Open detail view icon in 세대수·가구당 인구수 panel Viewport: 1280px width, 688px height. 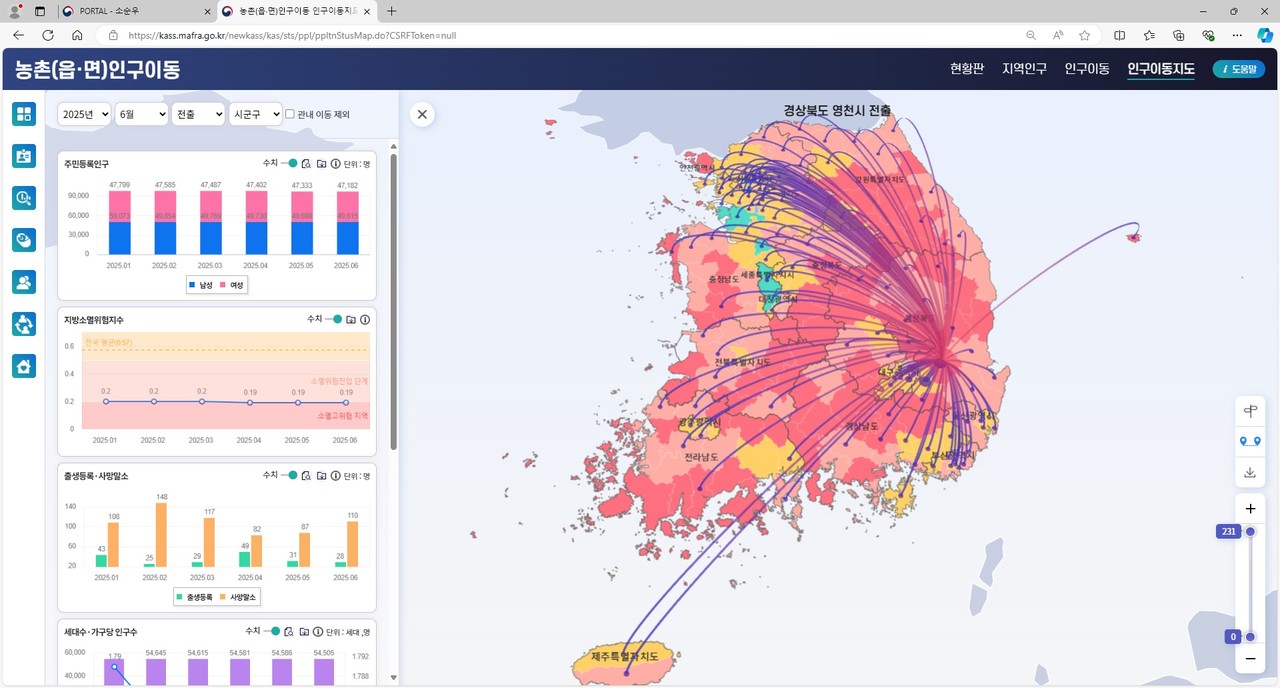point(289,631)
